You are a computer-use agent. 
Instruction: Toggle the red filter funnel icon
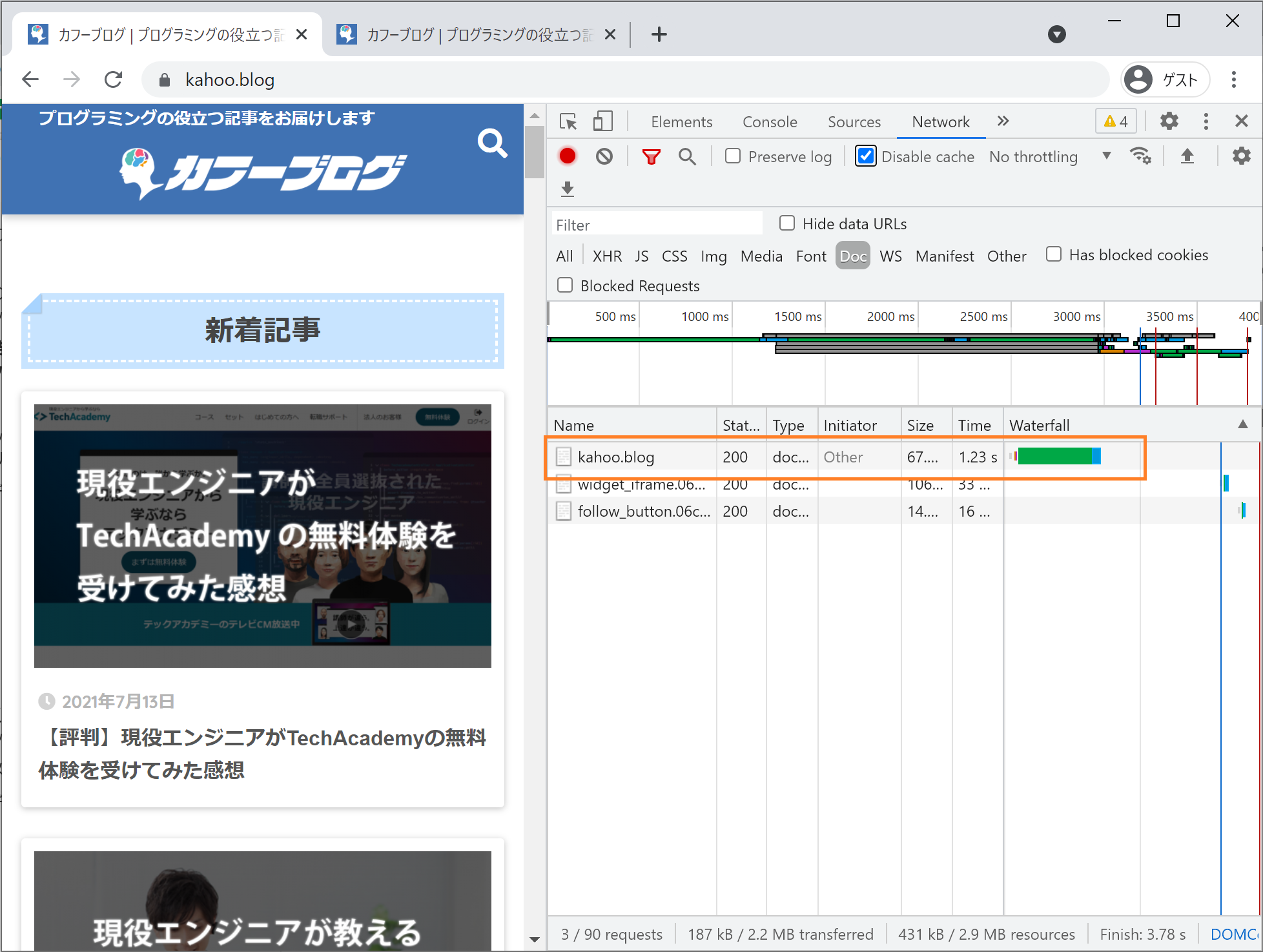pyautogui.click(x=651, y=156)
